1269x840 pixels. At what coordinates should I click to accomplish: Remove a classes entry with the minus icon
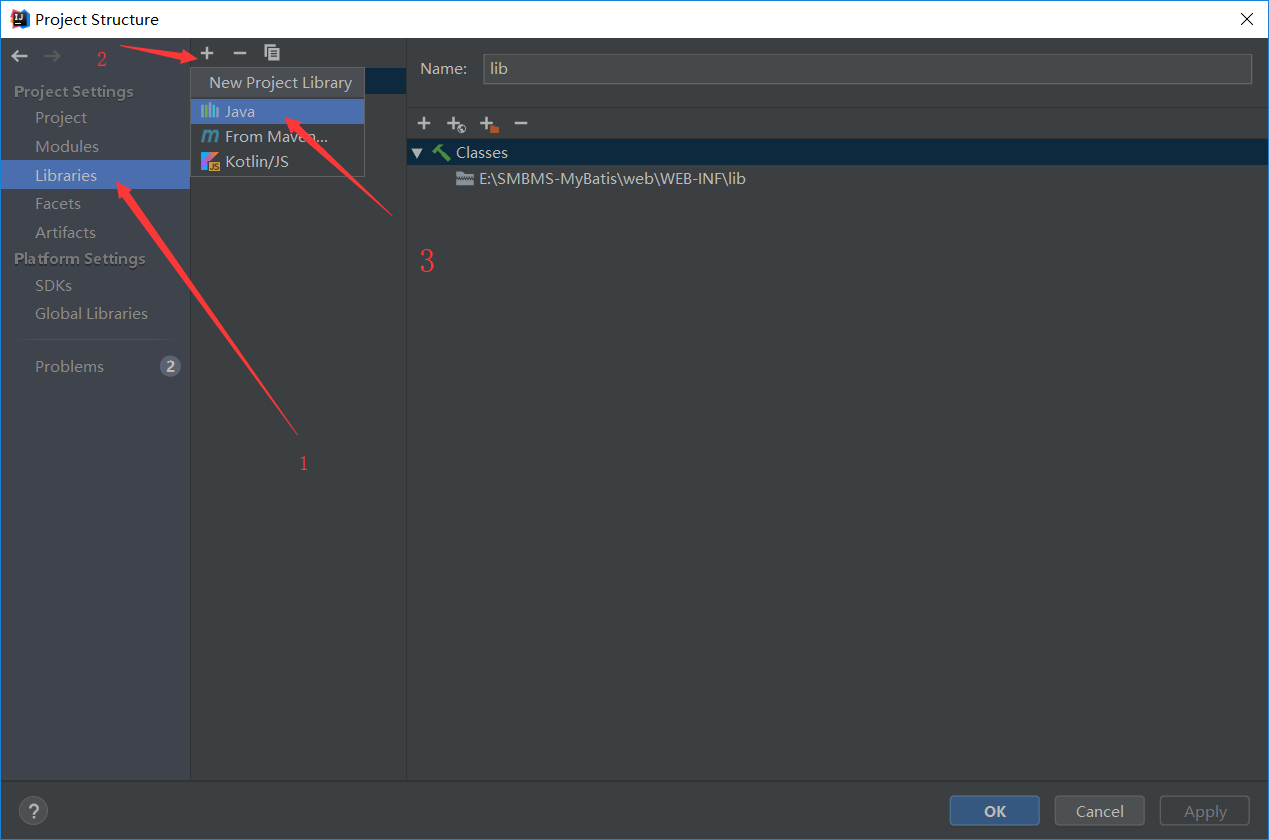(x=520, y=123)
